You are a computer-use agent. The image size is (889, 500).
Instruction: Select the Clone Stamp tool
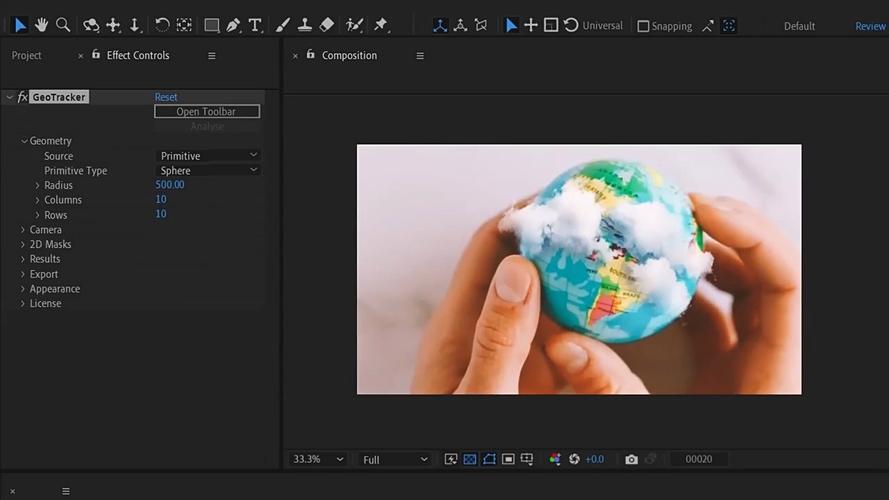[304, 25]
